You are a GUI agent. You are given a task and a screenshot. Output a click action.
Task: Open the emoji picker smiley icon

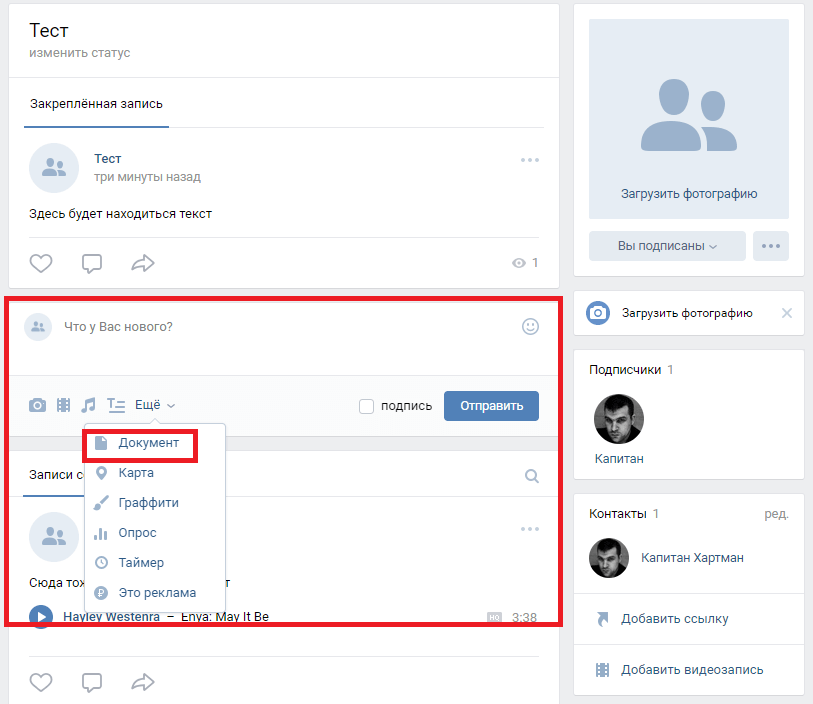(530, 327)
